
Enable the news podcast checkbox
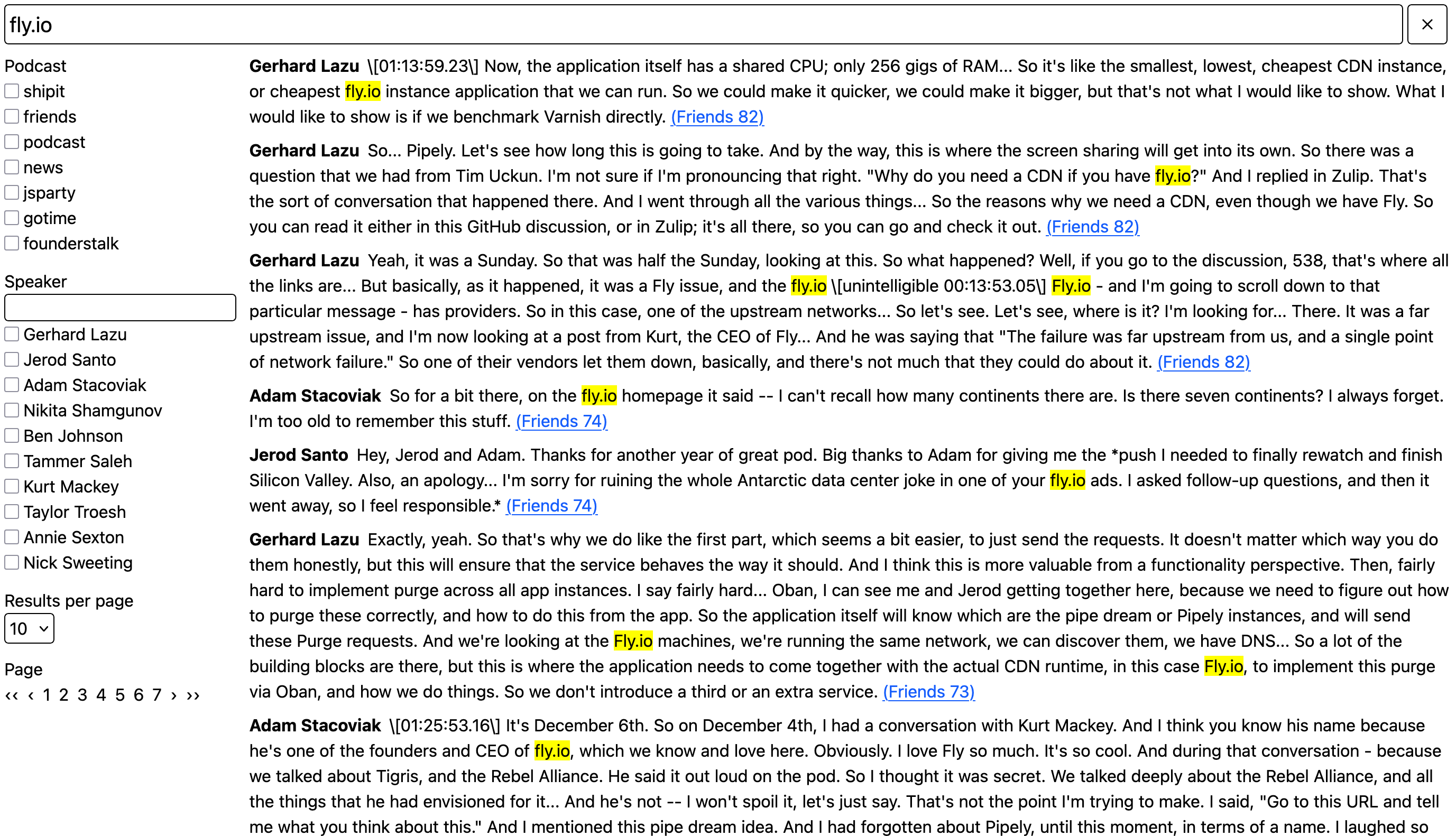(12, 167)
